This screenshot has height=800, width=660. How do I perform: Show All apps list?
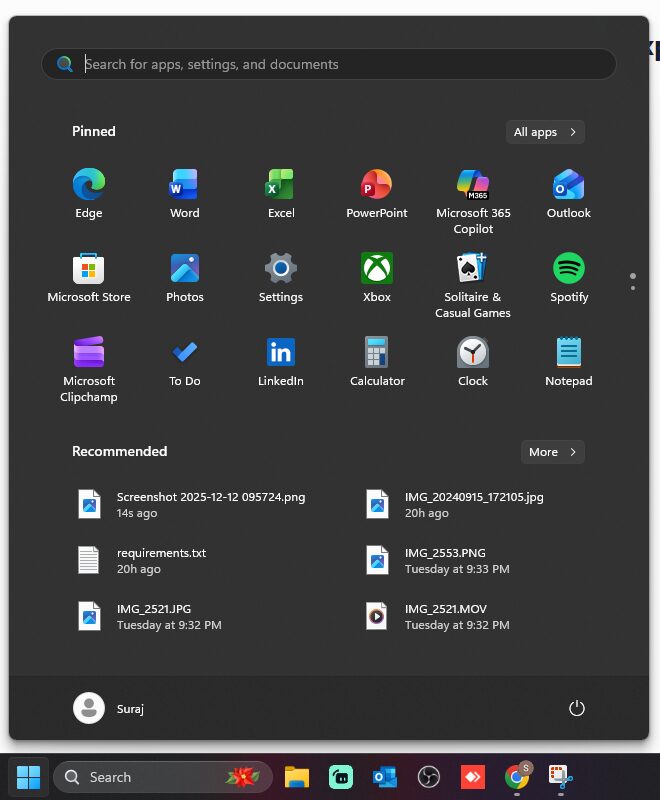click(x=545, y=132)
